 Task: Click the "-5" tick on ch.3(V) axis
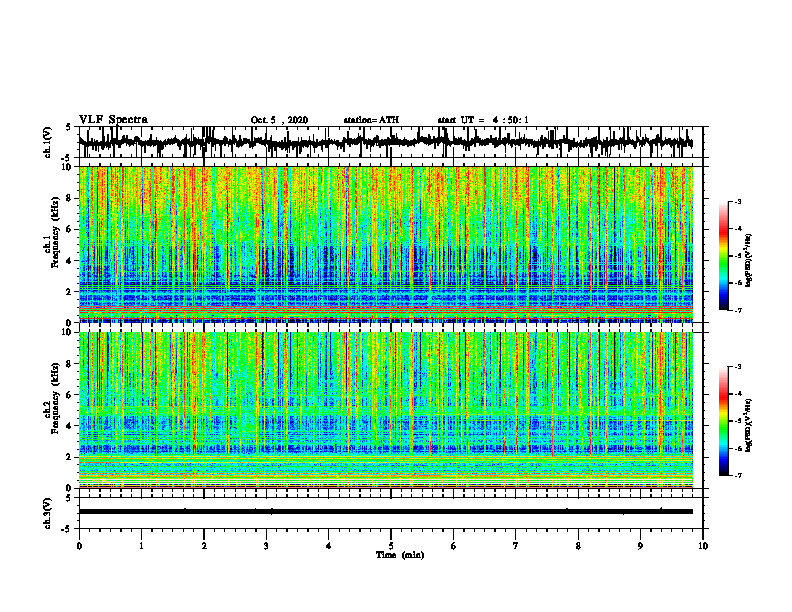click(x=67, y=529)
